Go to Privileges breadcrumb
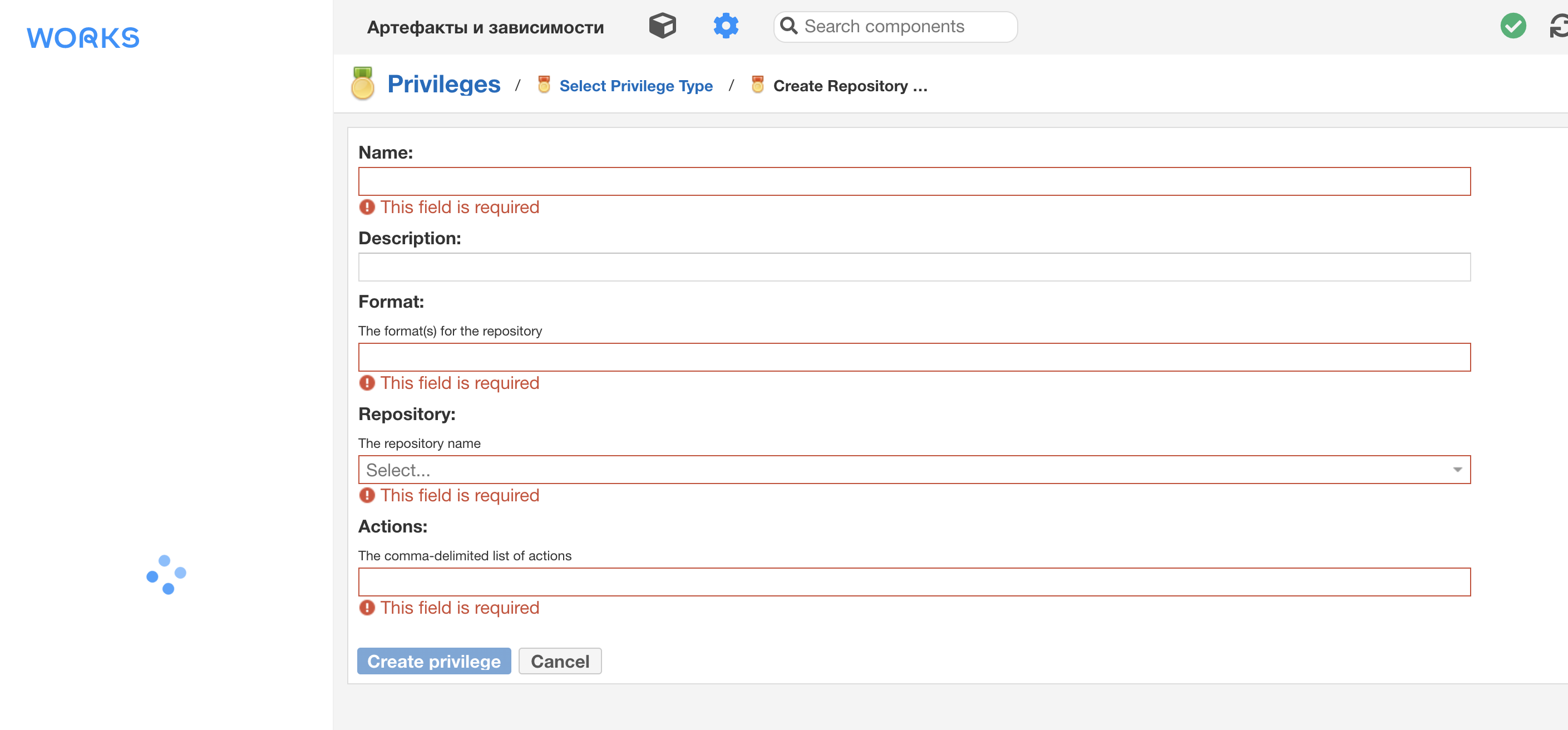 [x=443, y=84]
